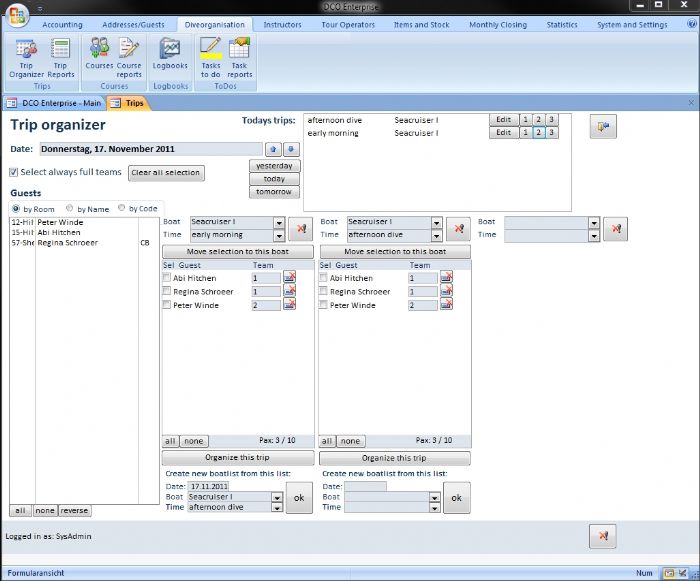Click the Date field showing Donnerstag, 17. November 2011
This screenshot has width=700, height=581.
pyautogui.click(x=151, y=149)
